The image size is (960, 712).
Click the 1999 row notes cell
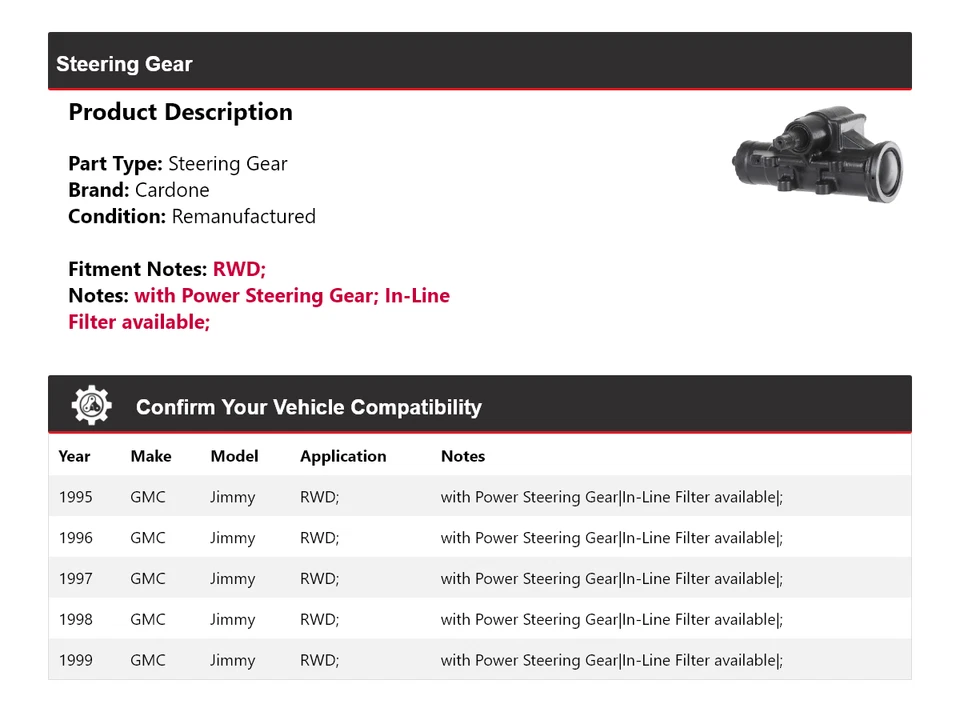pyautogui.click(x=611, y=661)
